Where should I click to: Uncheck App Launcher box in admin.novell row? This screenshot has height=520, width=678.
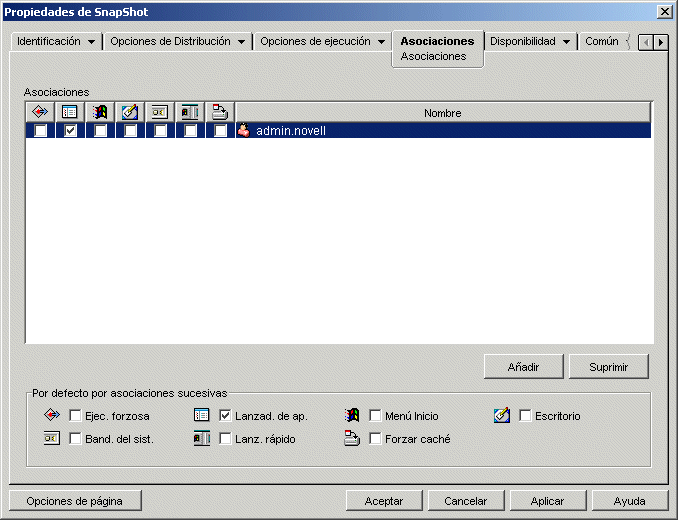pos(70,131)
